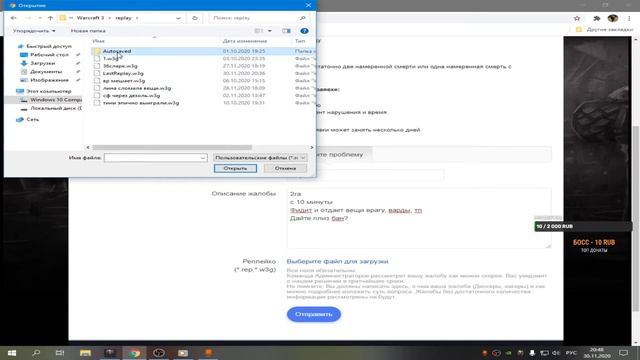
Task: Go back in the file dialog
Action: pos(13,18)
